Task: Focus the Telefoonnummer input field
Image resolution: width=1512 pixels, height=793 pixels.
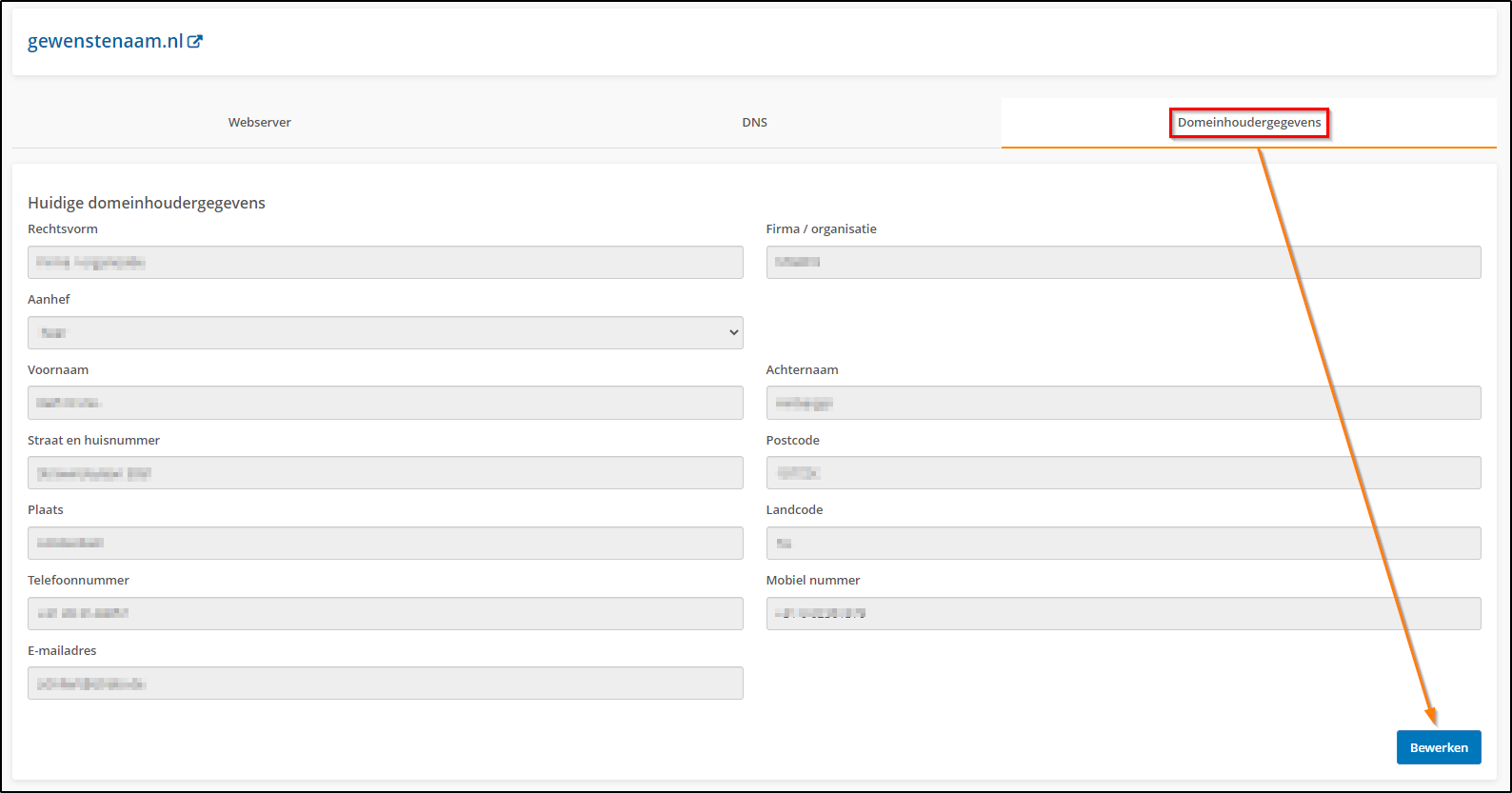Action: (x=385, y=613)
